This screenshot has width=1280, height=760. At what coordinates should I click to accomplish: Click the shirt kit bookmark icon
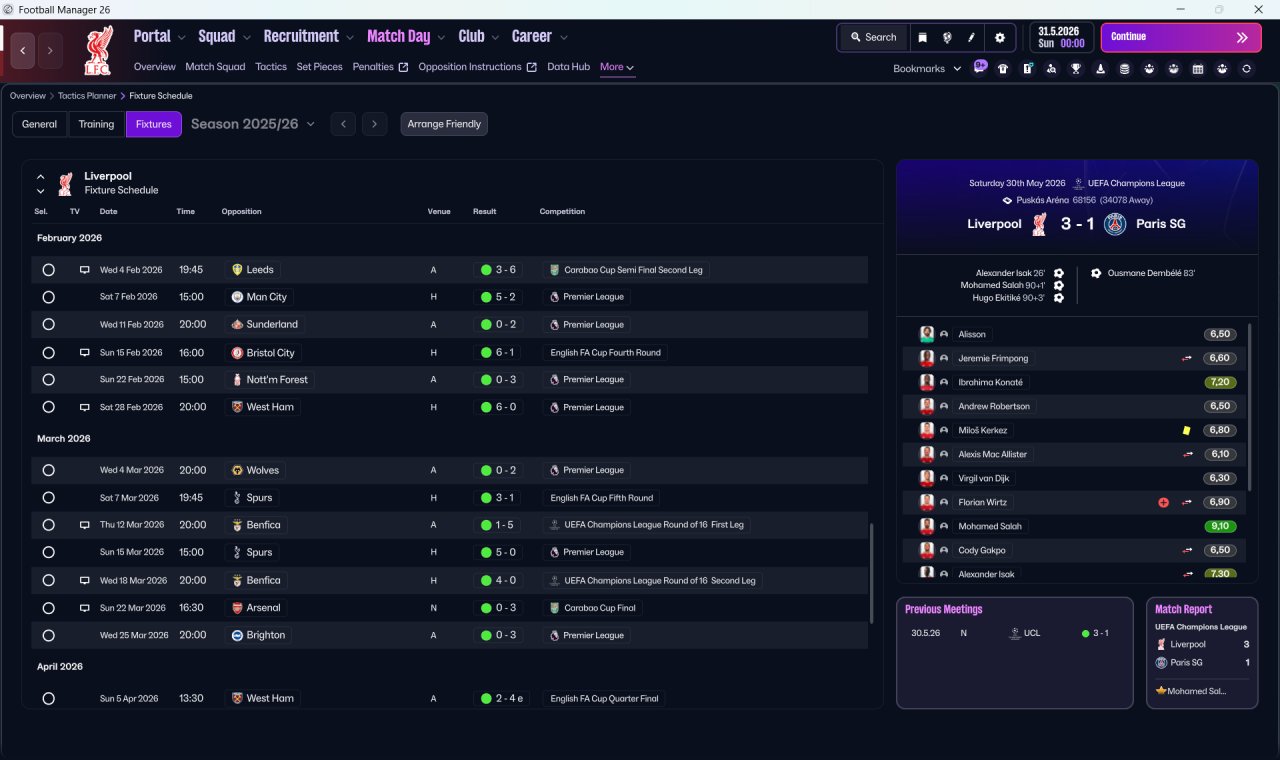click(x=1003, y=69)
